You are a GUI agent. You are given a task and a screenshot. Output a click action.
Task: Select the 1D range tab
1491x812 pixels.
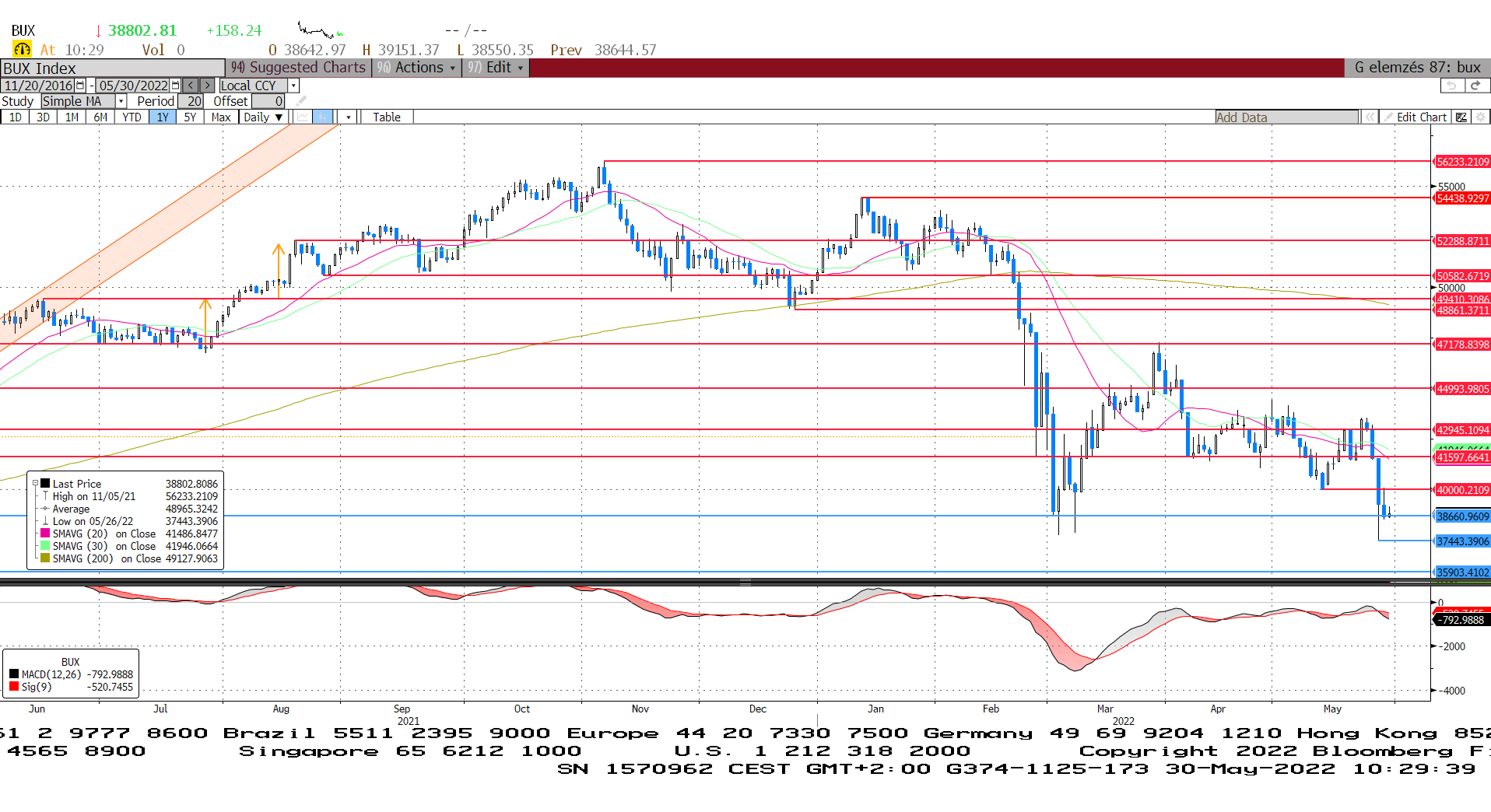pyautogui.click(x=16, y=117)
